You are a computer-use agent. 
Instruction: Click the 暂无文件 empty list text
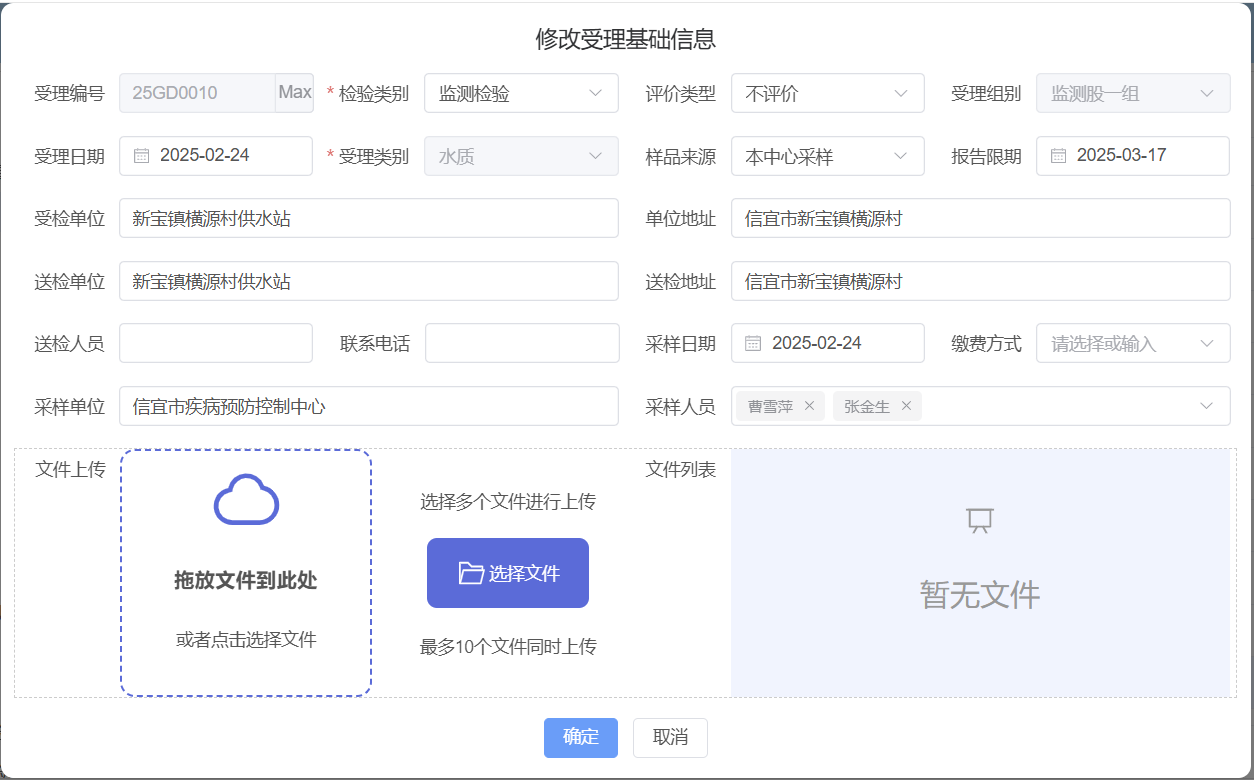pos(980,595)
